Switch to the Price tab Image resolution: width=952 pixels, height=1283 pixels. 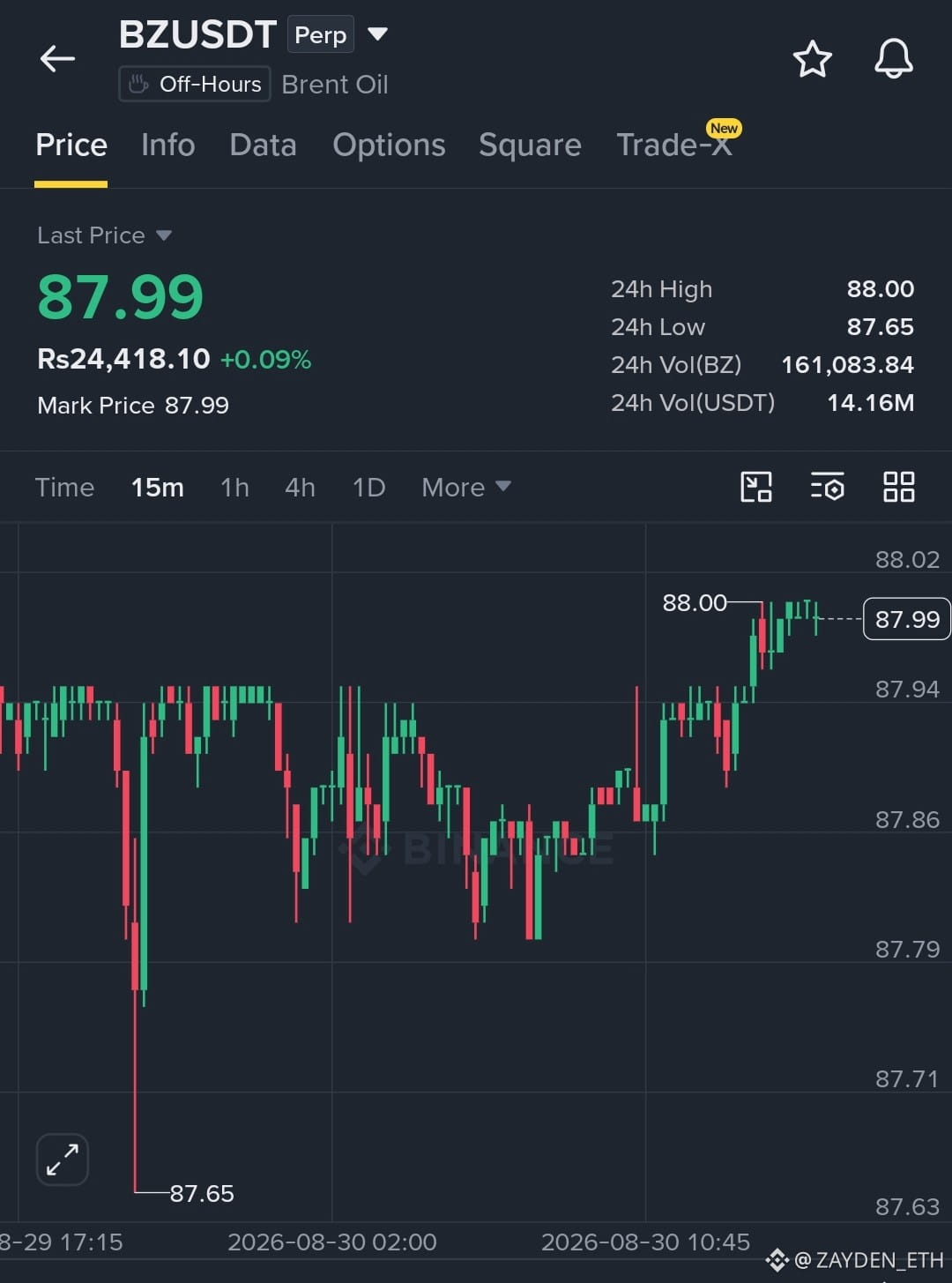point(71,145)
